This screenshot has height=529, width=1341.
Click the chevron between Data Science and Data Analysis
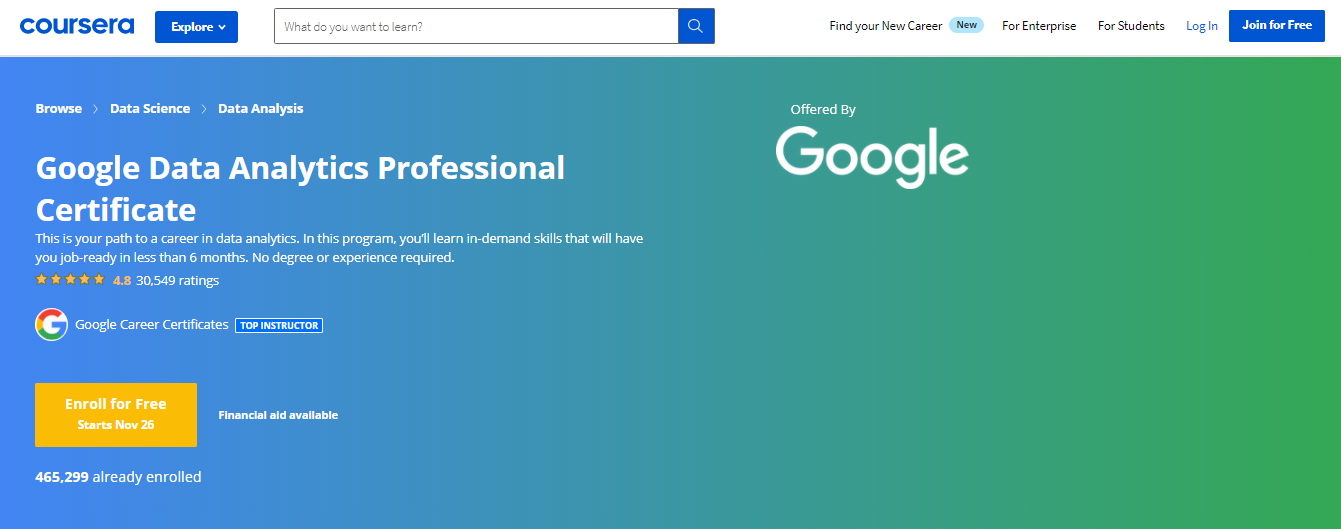tap(204, 108)
